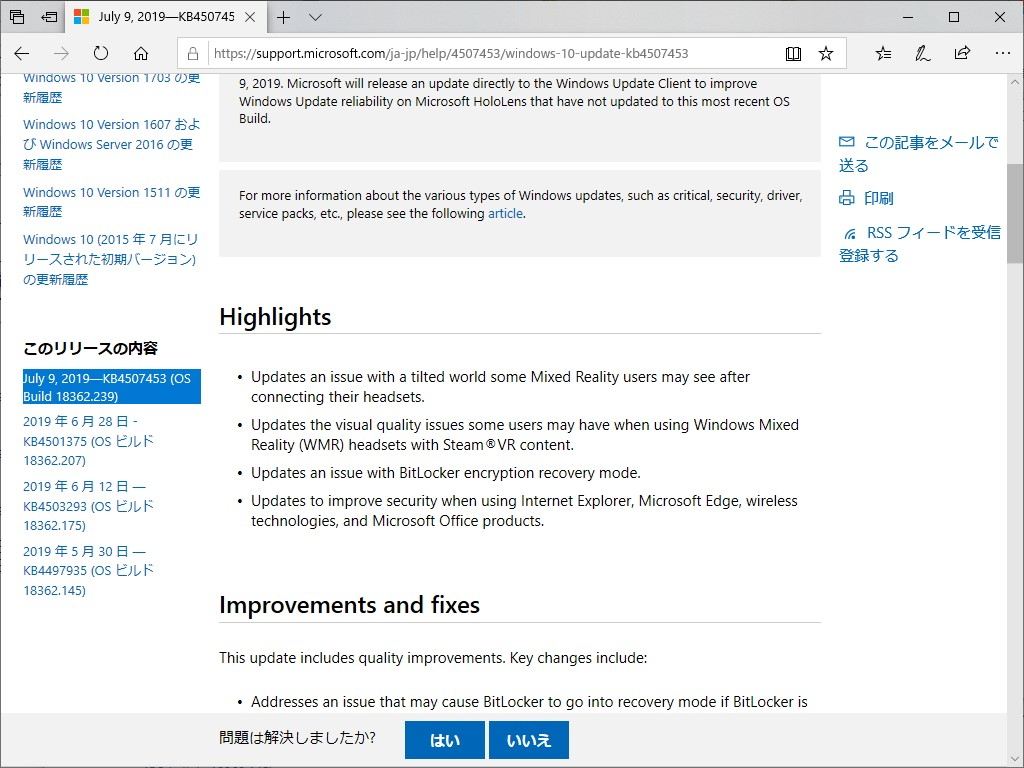Open KB4497935 (OS ビルド 18362.145) link

(x=88, y=571)
